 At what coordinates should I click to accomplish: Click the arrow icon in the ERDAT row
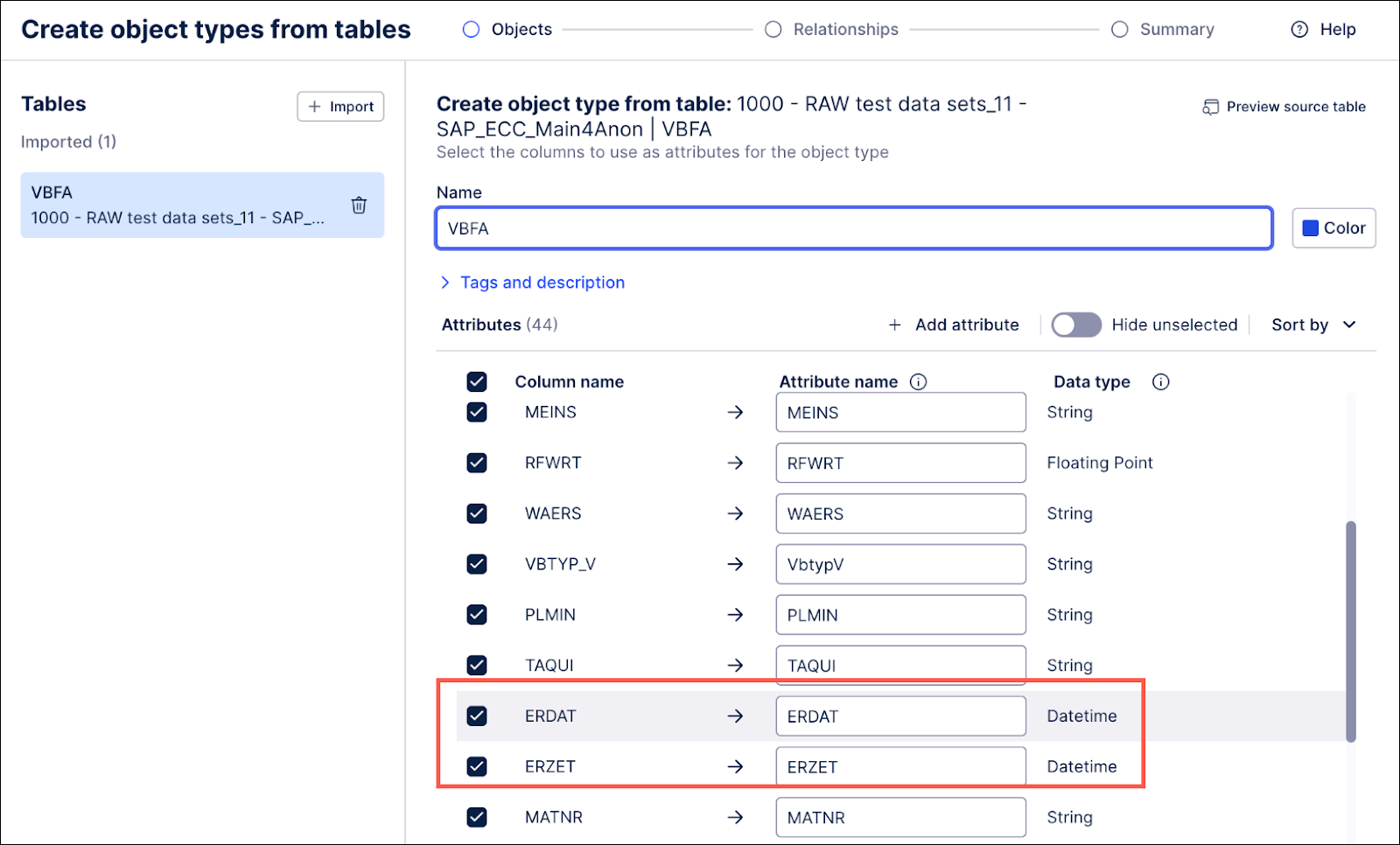[735, 716]
